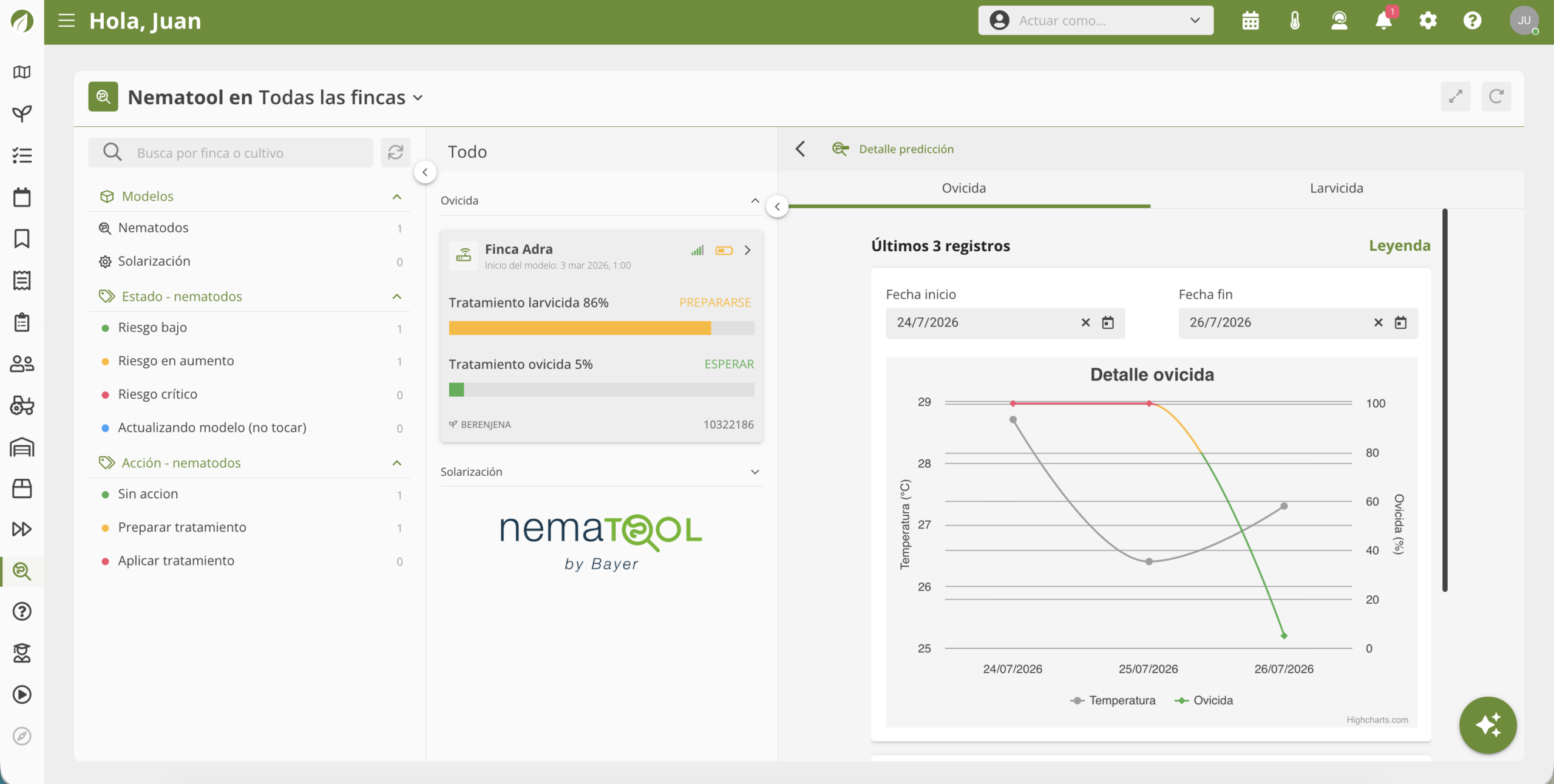1554x784 pixels.
Task: Open the calendar sidebar icon
Action: (22, 197)
